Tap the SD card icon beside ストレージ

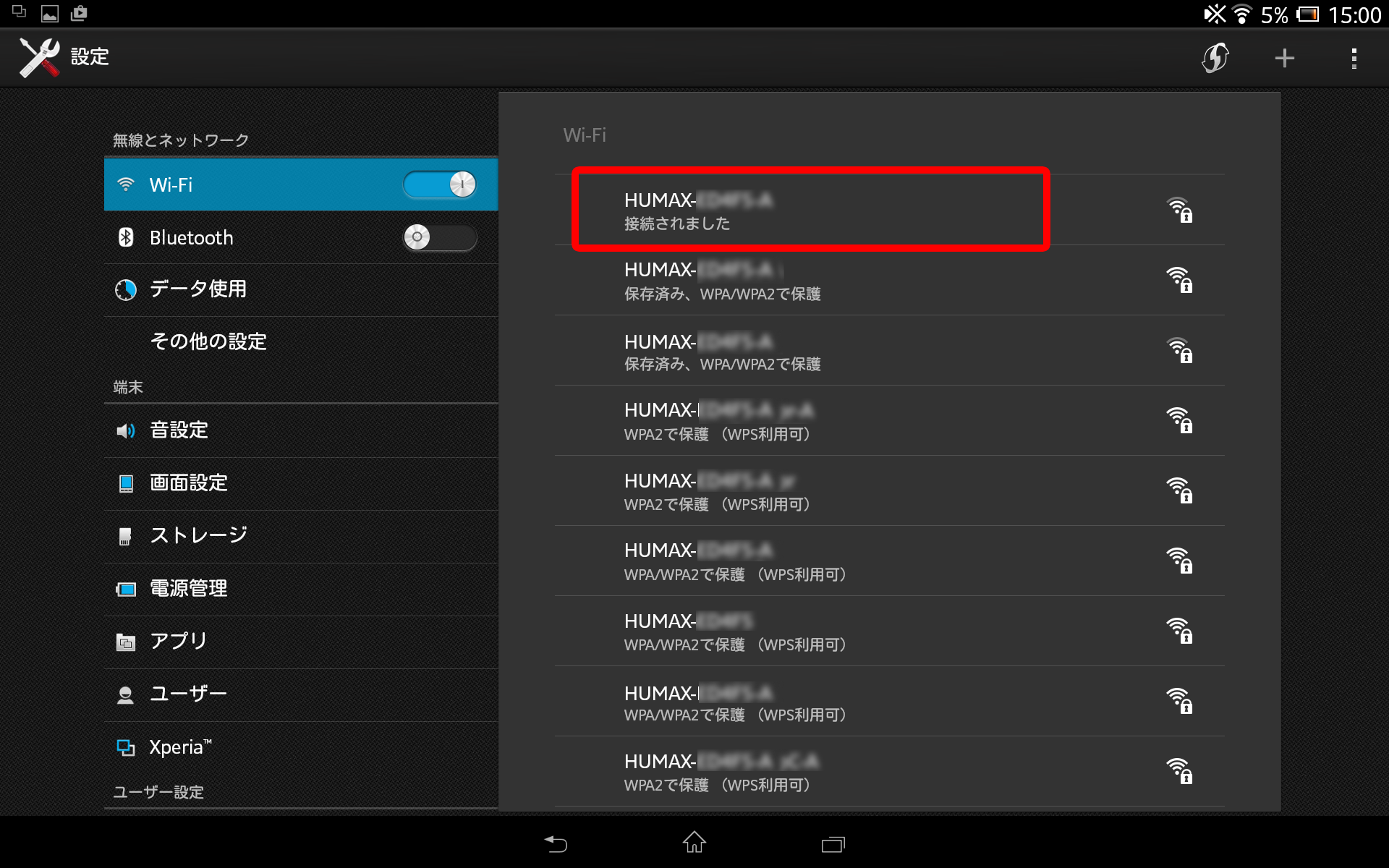pos(125,536)
